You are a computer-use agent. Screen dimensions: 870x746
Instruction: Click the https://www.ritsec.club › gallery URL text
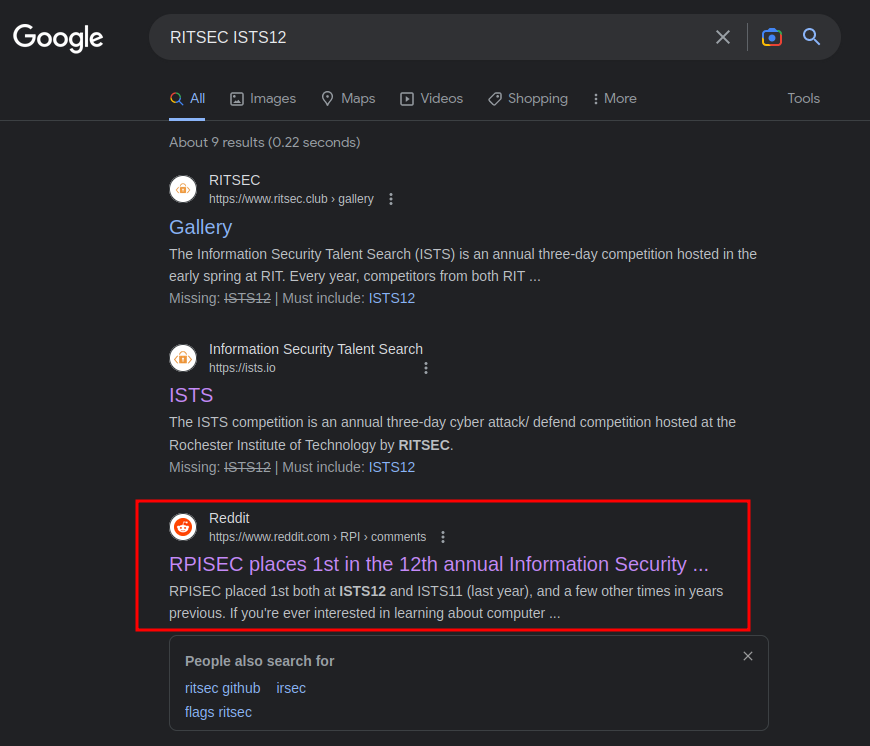[x=291, y=199]
